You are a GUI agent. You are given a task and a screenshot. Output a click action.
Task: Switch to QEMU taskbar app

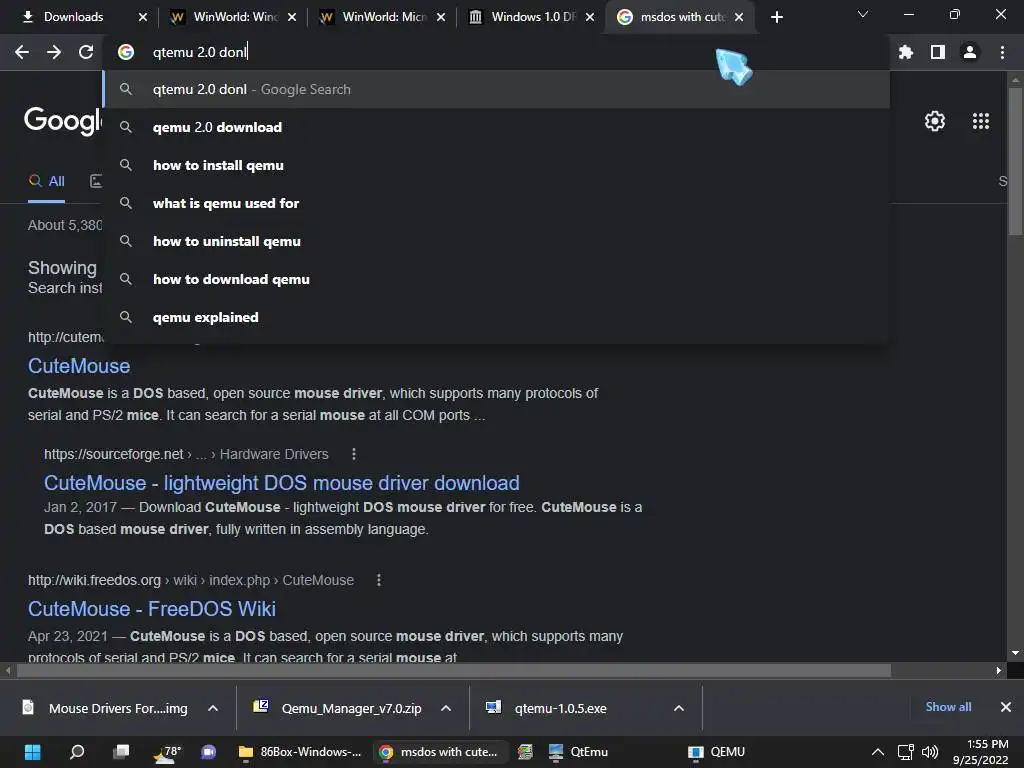coord(716,752)
